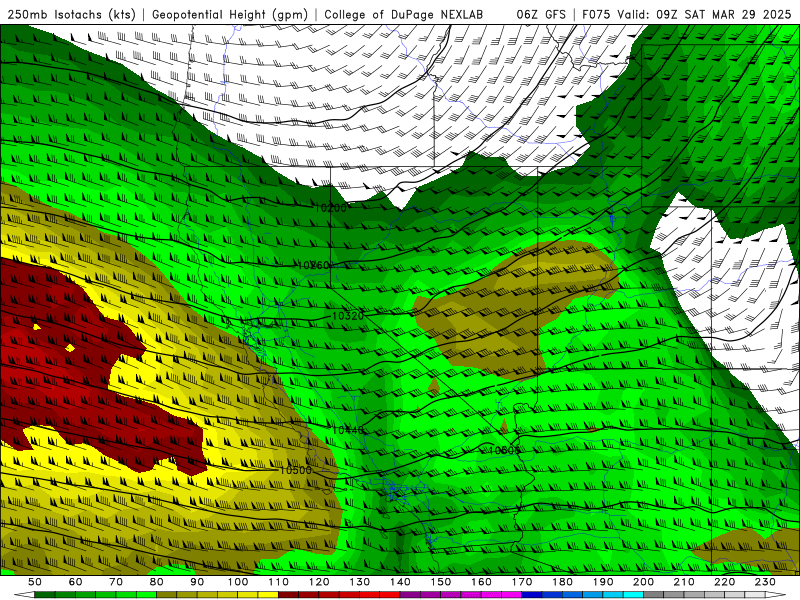Click the 80 value on the color scale

point(156,582)
